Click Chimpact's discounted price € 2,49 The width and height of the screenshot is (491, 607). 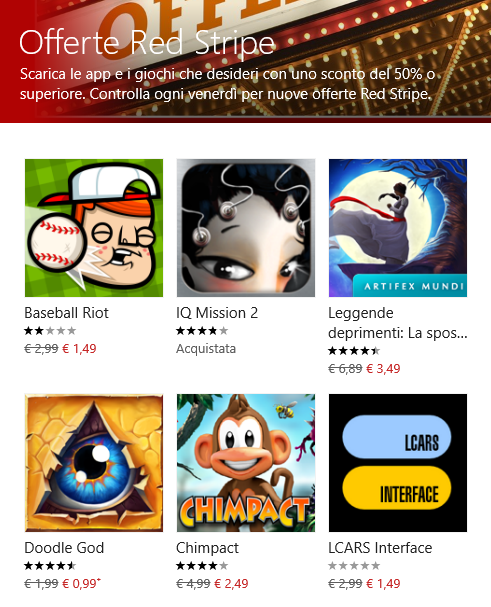point(231,583)
